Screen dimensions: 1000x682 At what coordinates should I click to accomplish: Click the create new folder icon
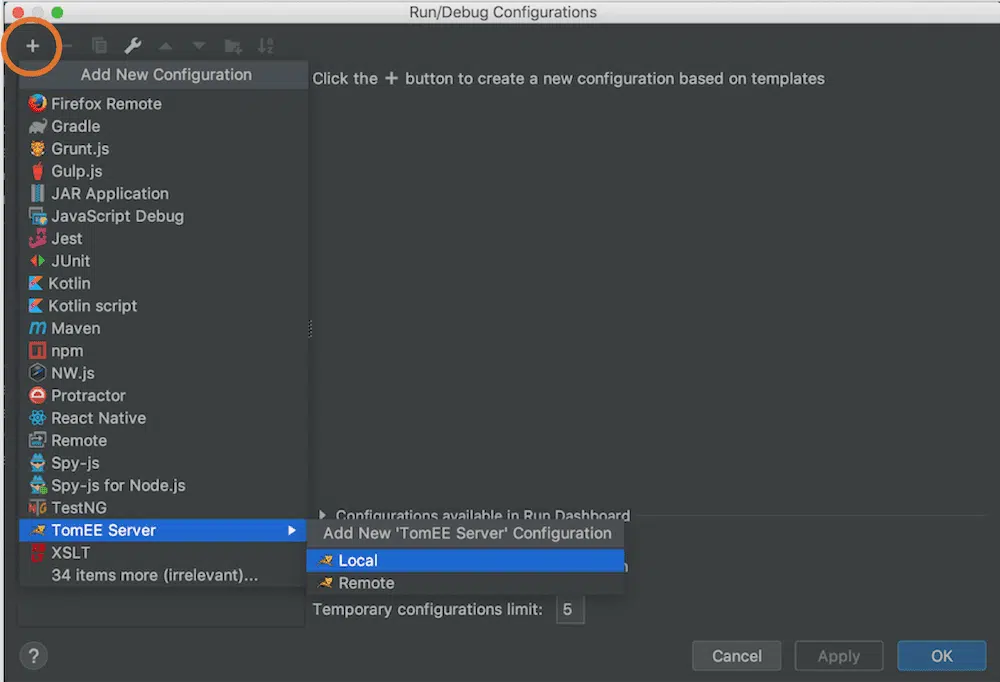click(233, 46)
